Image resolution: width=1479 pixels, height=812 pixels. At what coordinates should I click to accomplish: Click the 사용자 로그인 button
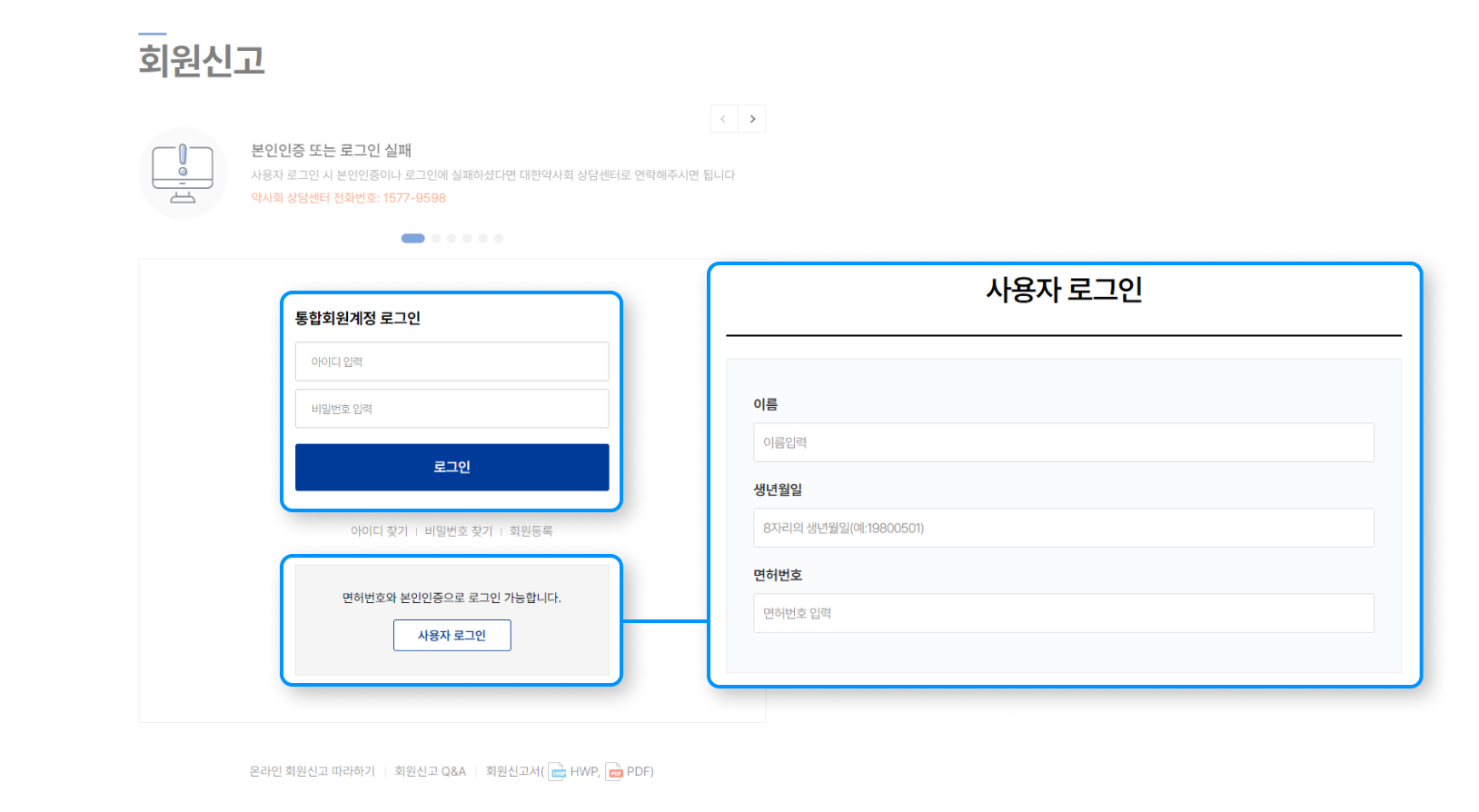point(452,635)
